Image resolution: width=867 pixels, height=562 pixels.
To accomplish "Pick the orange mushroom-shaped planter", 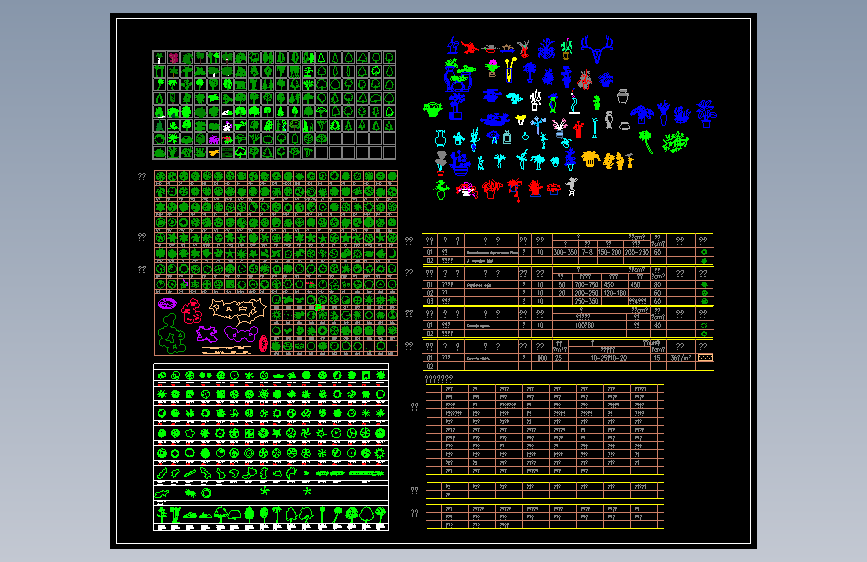I will coord(591,159).
